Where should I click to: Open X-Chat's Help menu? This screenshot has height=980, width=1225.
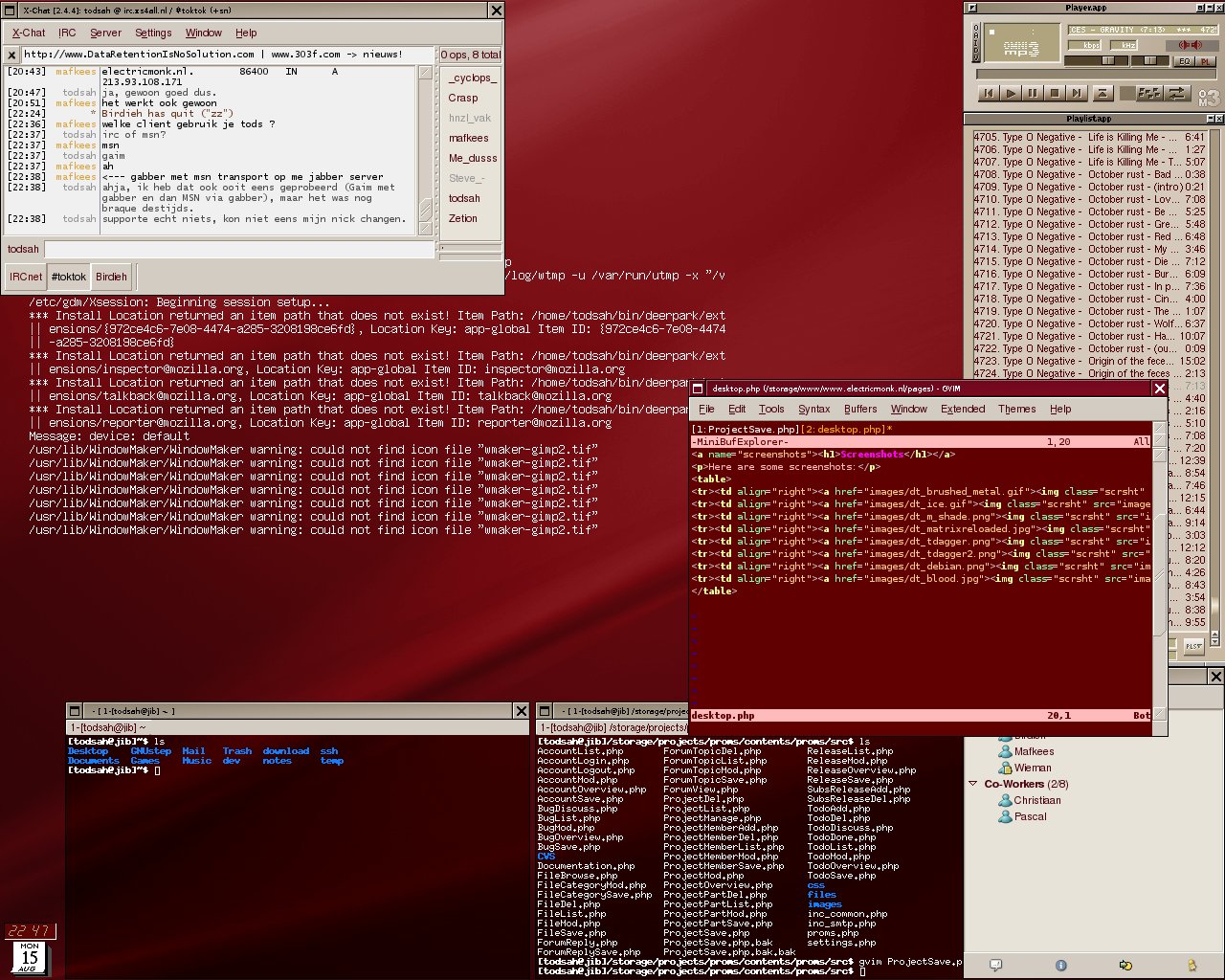[246, 33]
